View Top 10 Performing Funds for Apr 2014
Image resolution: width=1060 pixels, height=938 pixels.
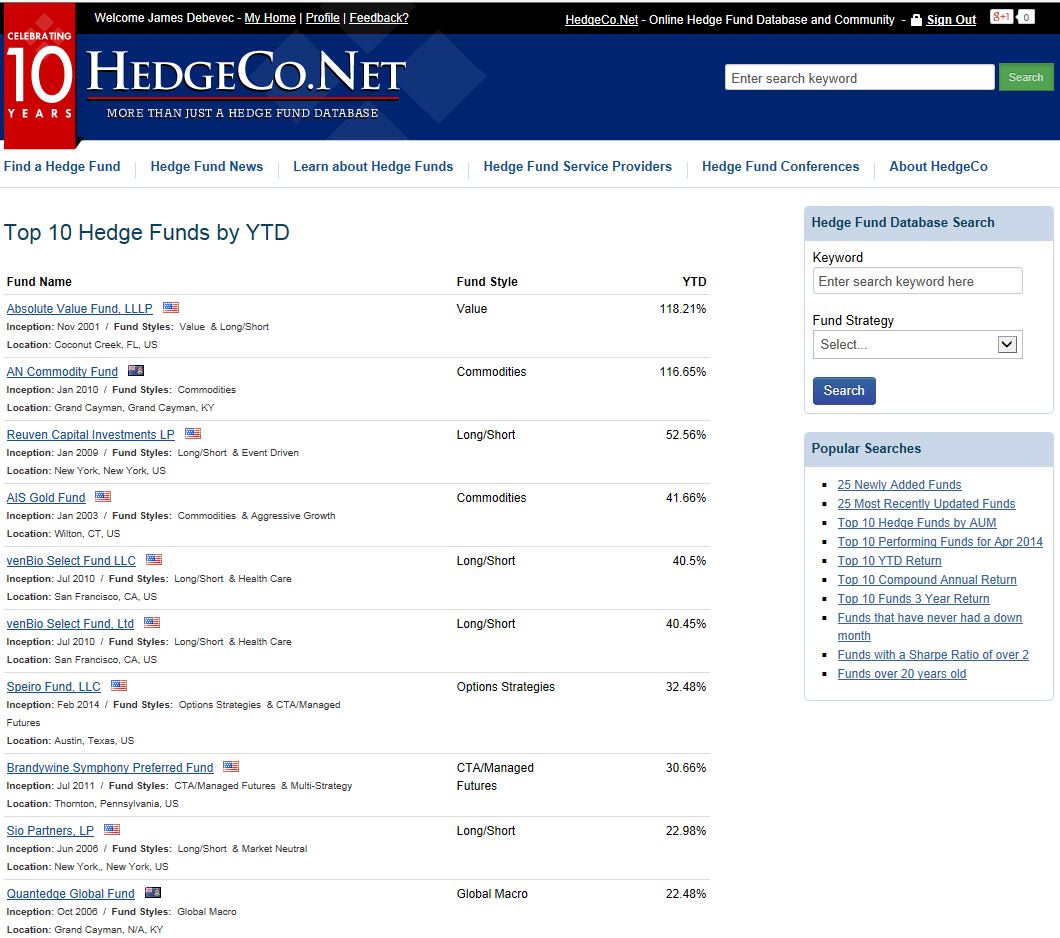click(940, 541)
